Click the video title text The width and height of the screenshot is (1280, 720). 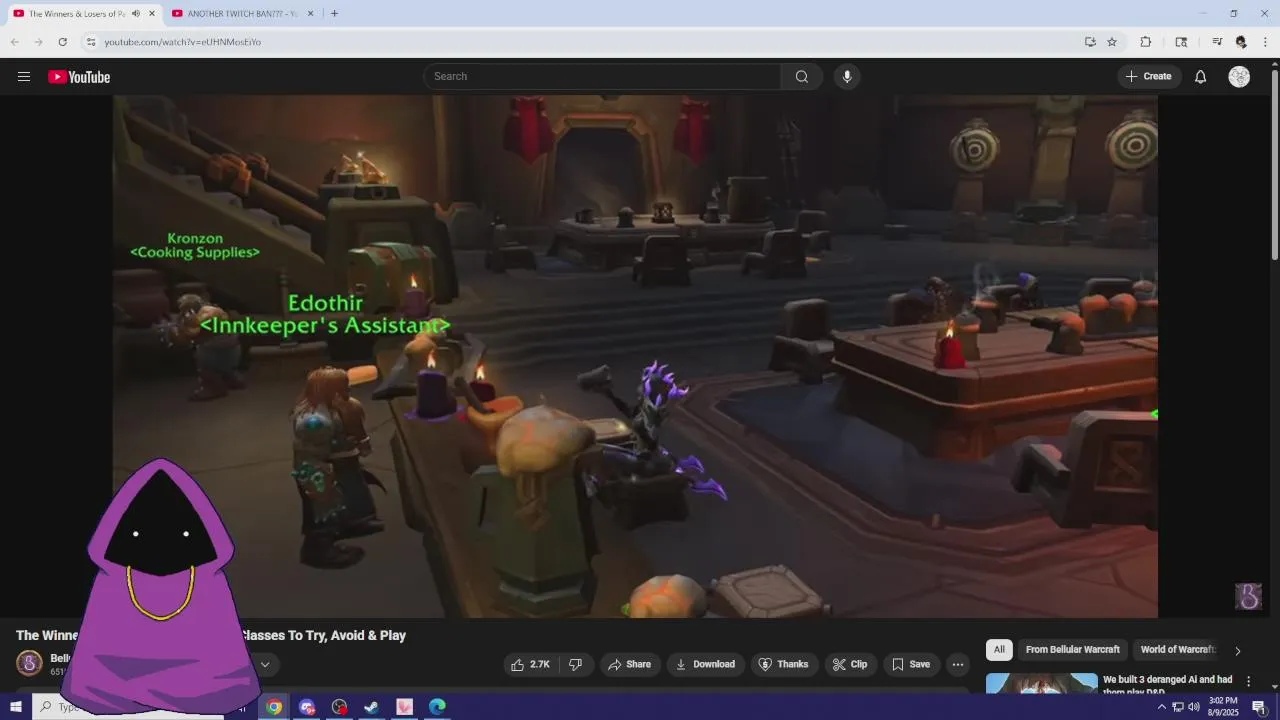click(x=211, y=636)
